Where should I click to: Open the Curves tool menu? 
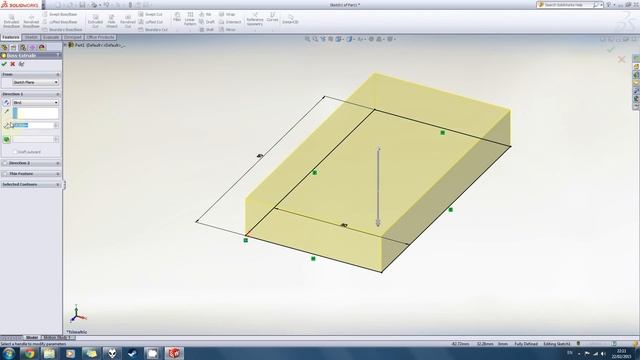tap(272, 18)
